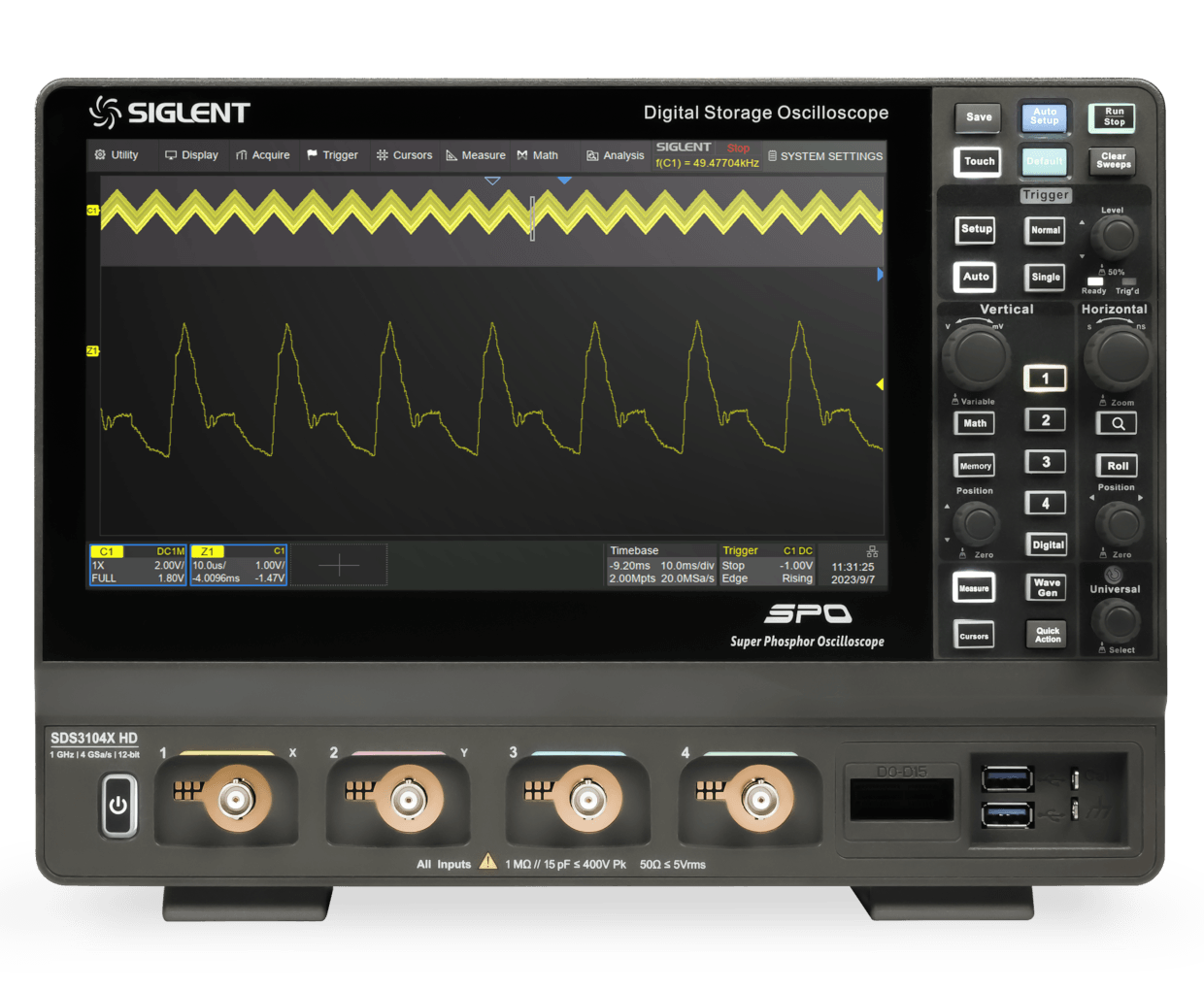Toggle the Touch screen button
This screenshot has width=1204, height=990.
click(979, 162)
